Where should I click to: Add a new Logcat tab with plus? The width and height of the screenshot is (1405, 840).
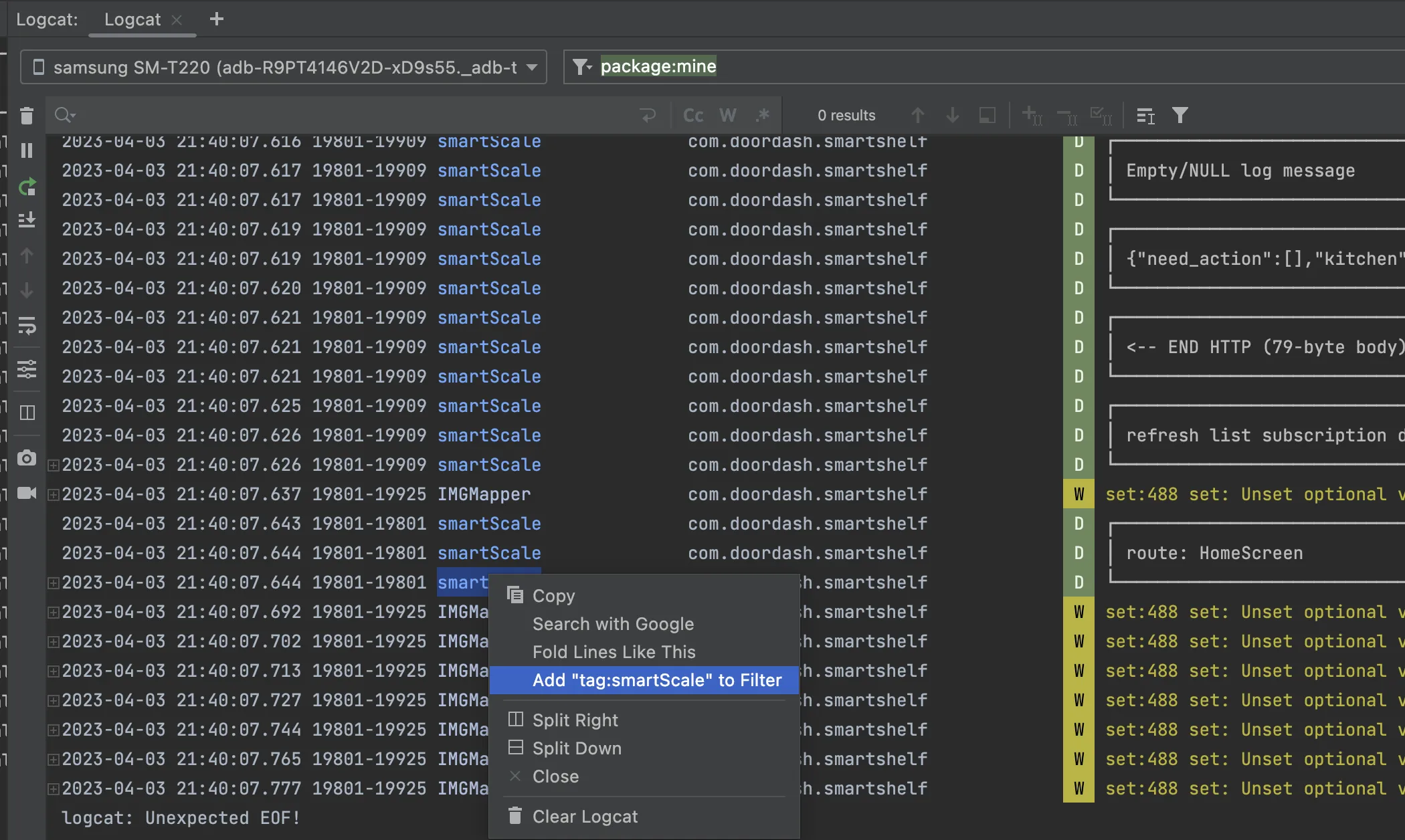tap(216, 19)
